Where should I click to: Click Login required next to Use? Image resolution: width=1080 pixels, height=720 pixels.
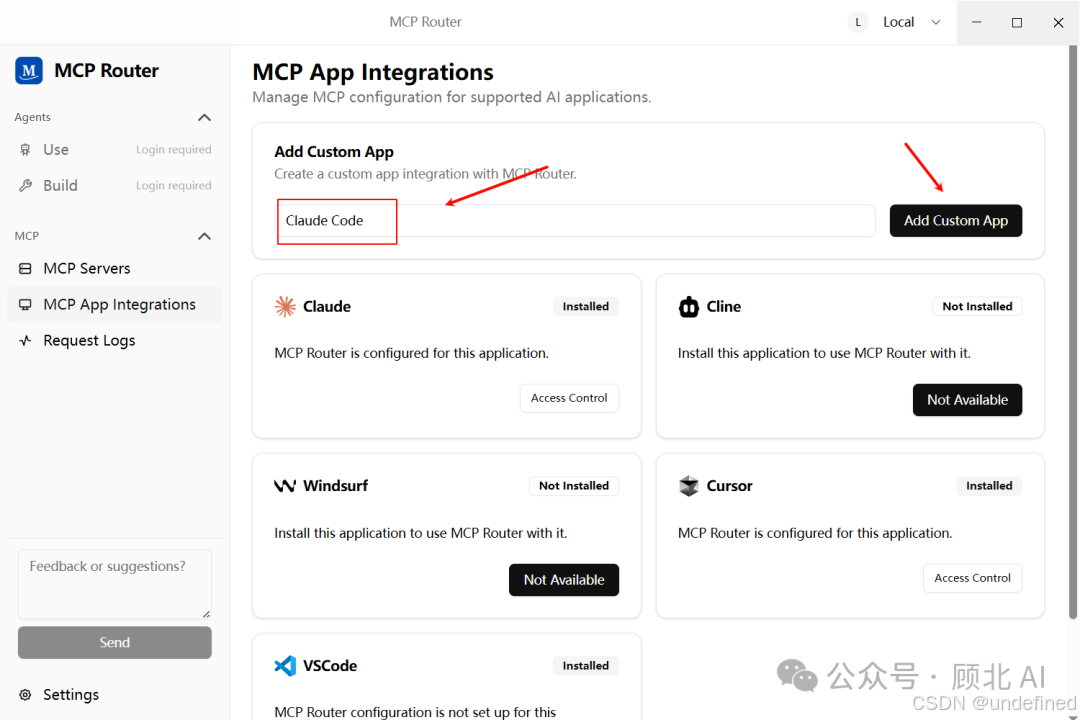coord(174,150)
